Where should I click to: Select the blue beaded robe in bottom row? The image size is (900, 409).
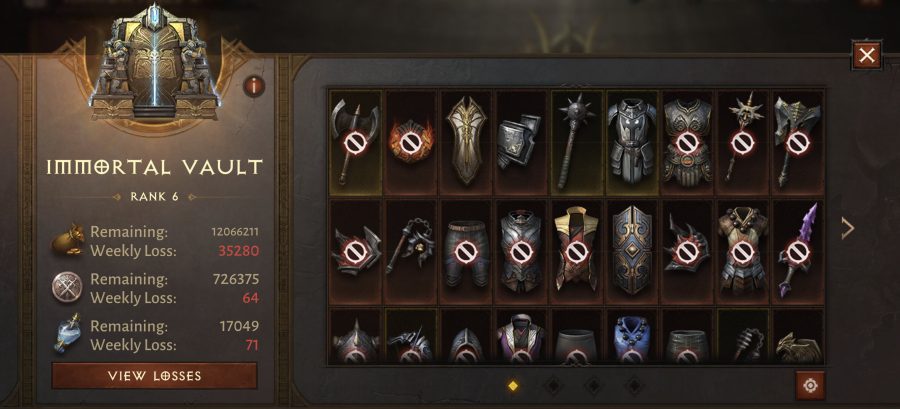pos(631,337)
